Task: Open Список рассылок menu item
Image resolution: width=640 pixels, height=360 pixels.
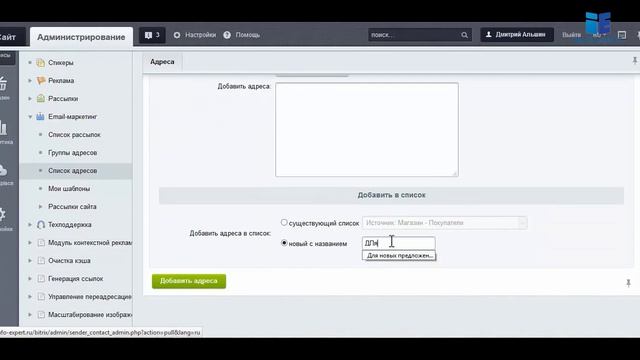Action: tap(74, 135)
